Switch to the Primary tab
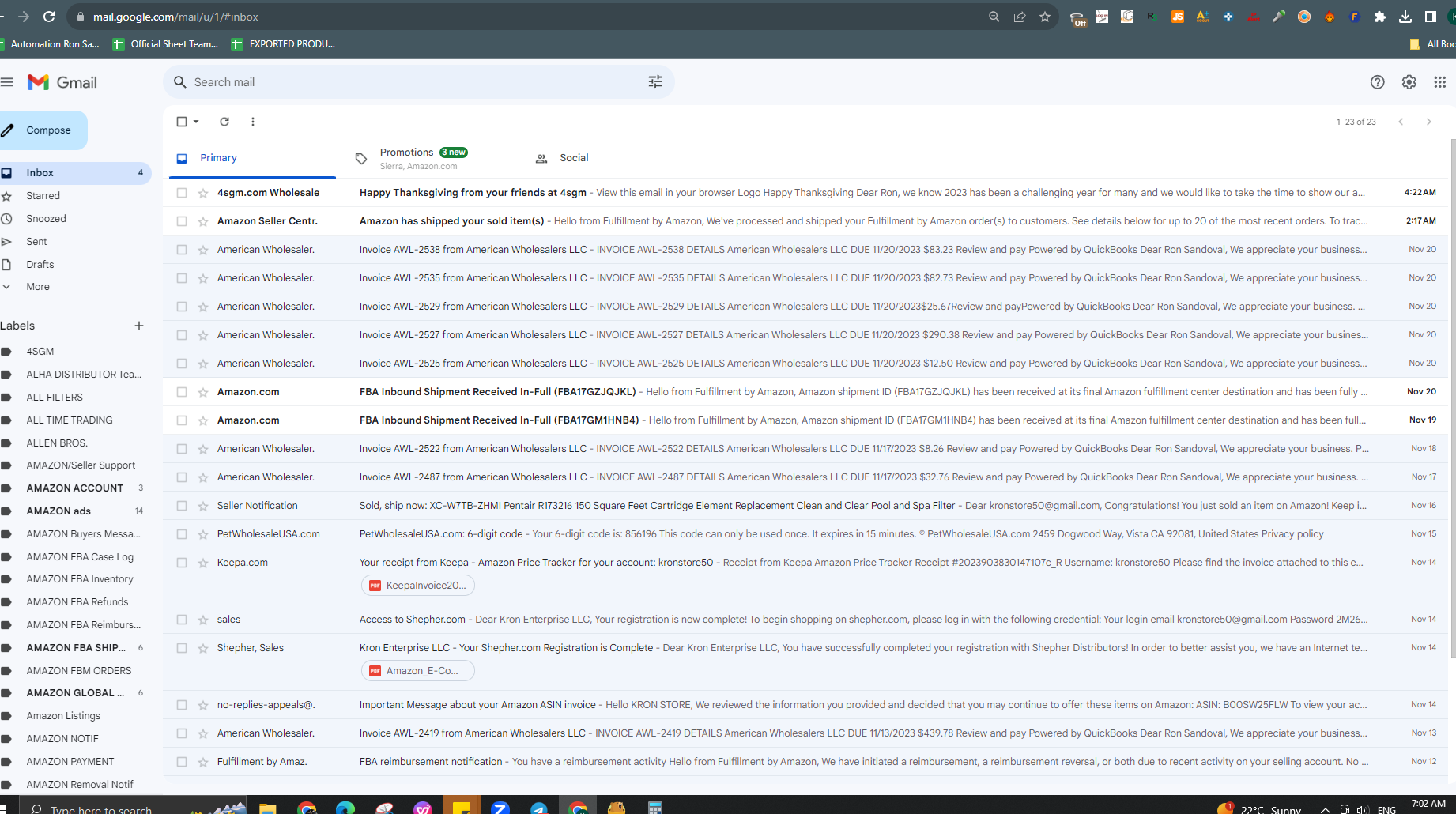 [x=251, y=158]
